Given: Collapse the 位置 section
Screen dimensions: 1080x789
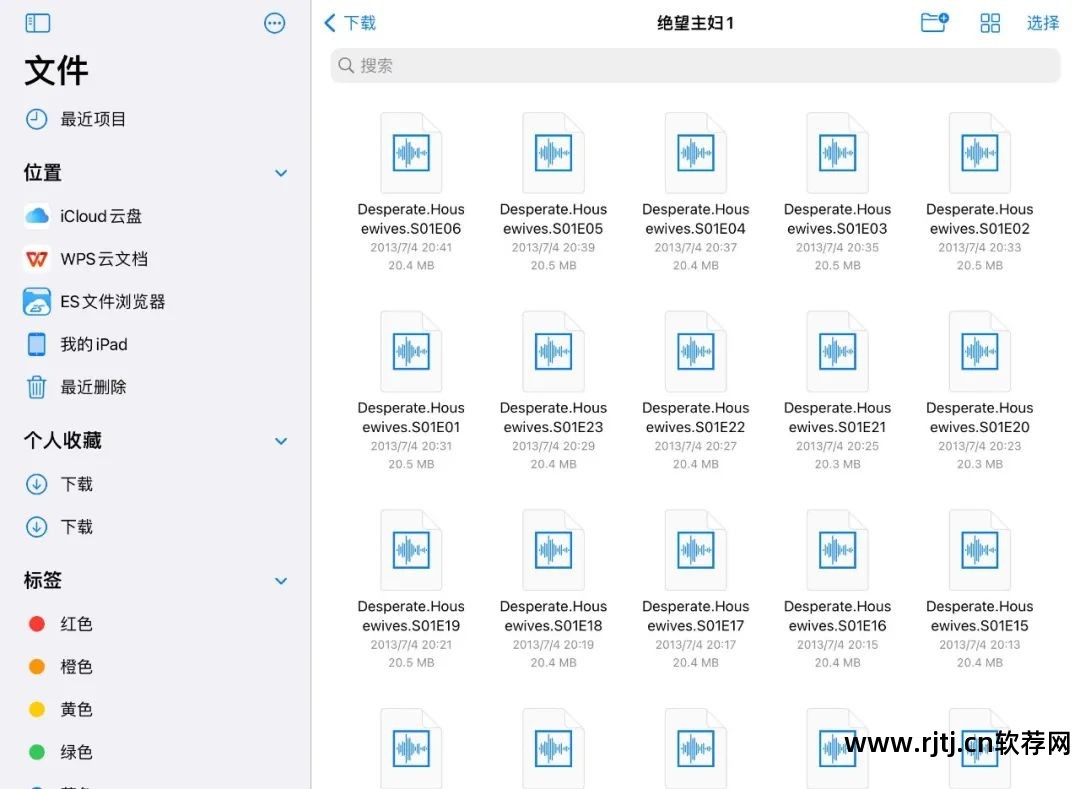Looking at the screenshot, I should pos(280,173).
